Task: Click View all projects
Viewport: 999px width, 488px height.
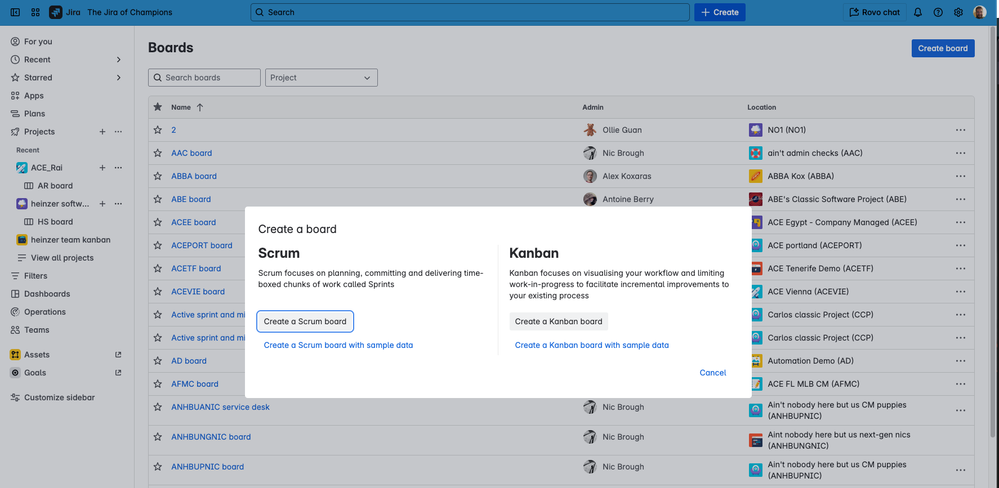Action: click(62, 258)
